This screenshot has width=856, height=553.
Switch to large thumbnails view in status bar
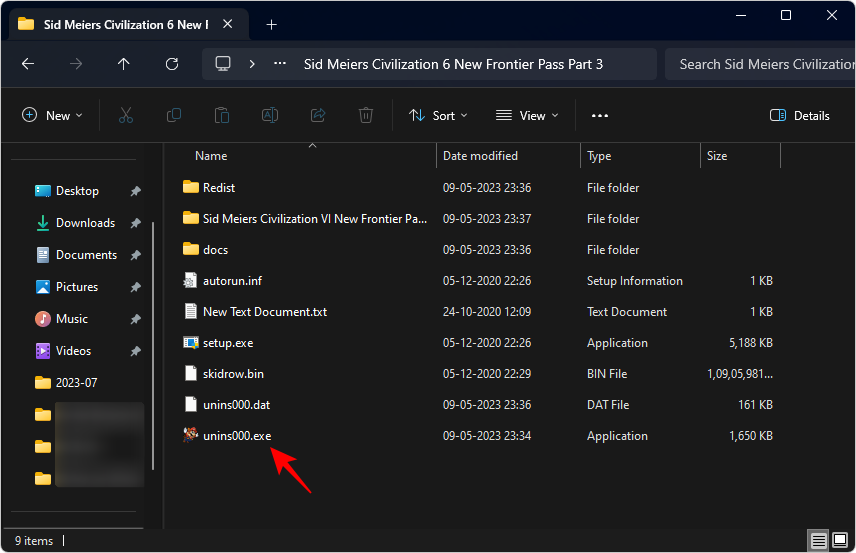(x=840, y=540)
